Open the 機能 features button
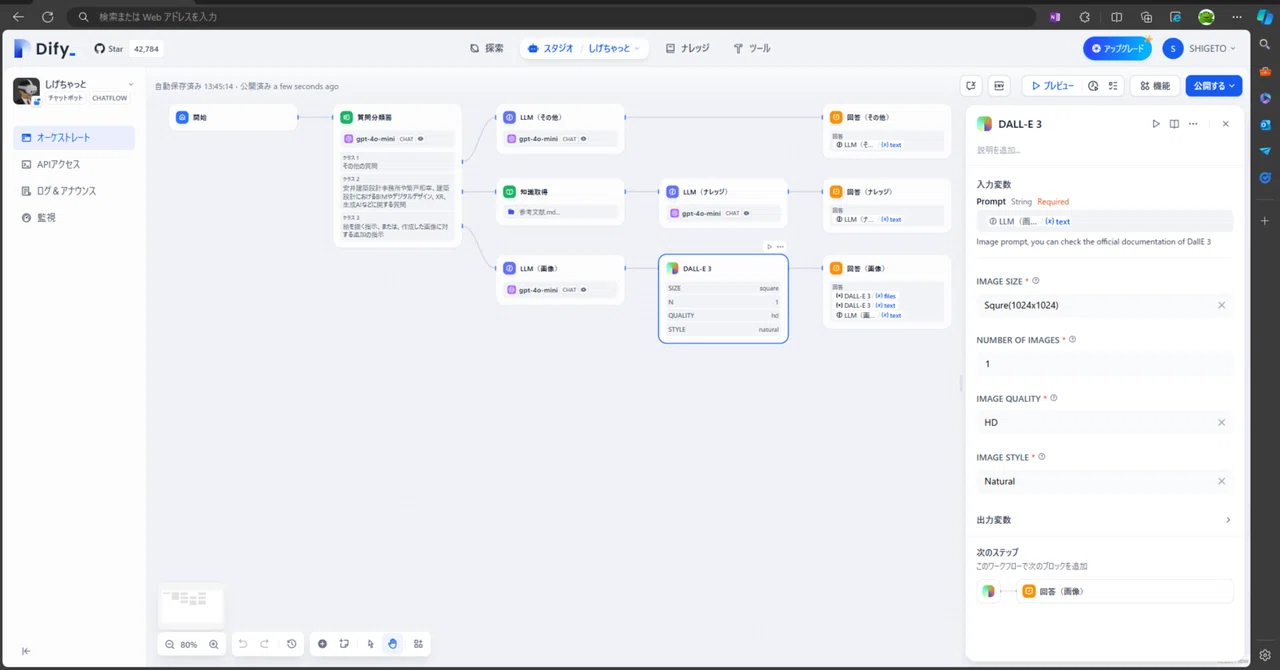Viewport: 1280px width, 670px height. click(1154, 86)
